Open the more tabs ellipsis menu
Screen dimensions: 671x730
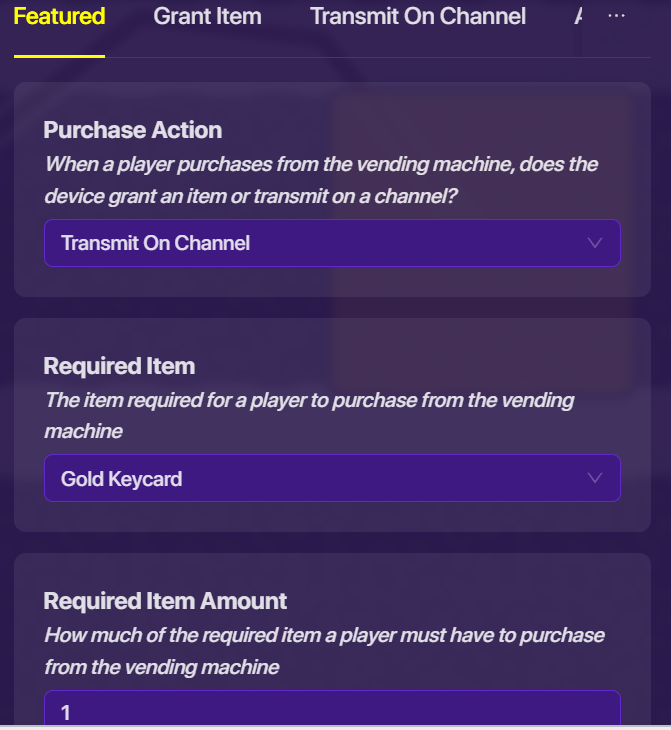[x=616, y=17]
